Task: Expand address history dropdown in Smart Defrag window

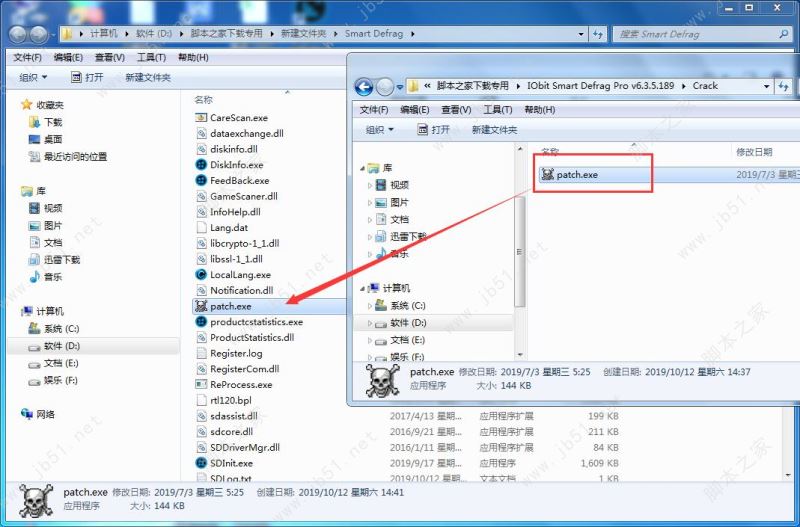Action: 581,34
